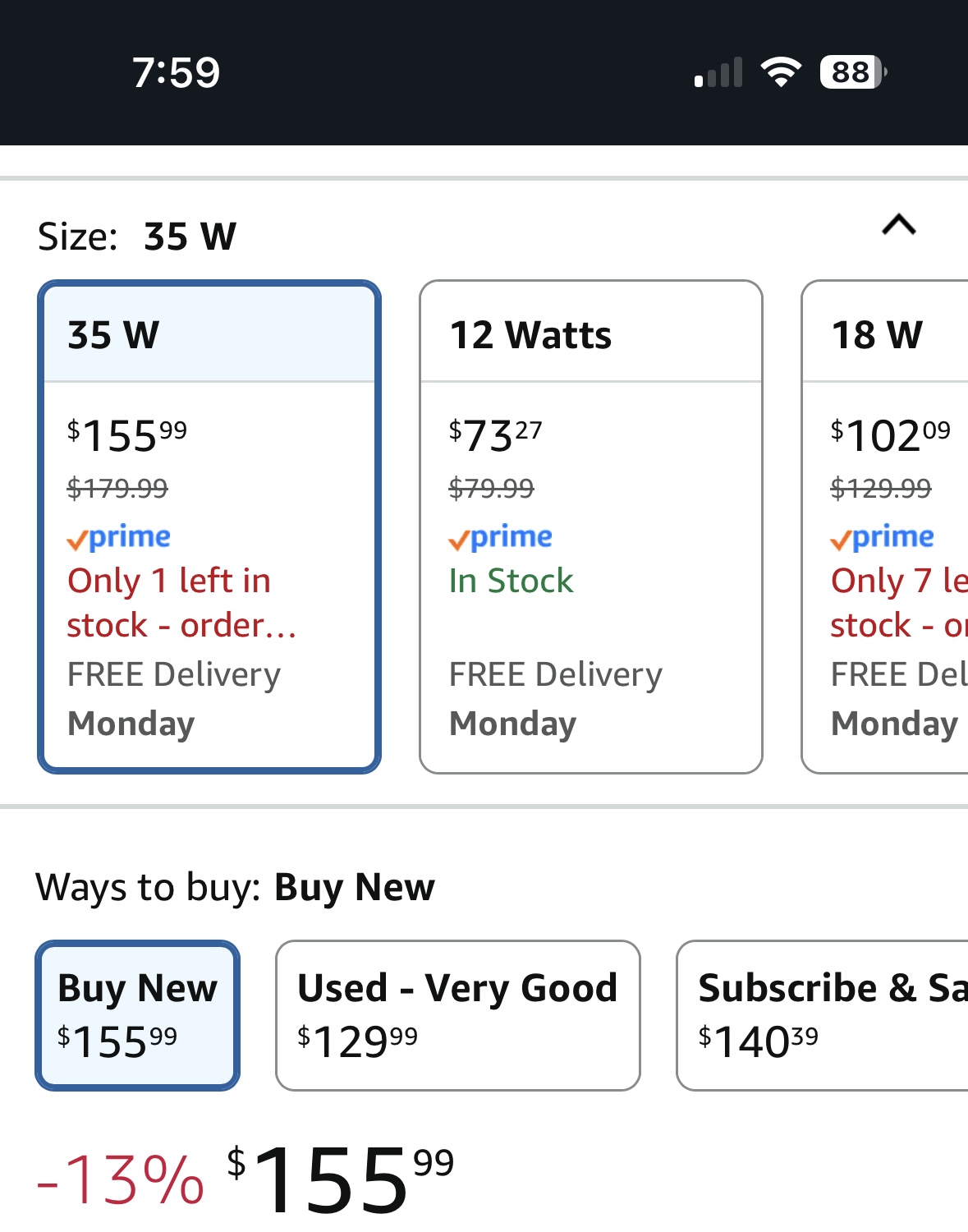The image size is (968, 1232).
Task: Tap the $179.99 strikethrough list price
Action: coord(117,489)
